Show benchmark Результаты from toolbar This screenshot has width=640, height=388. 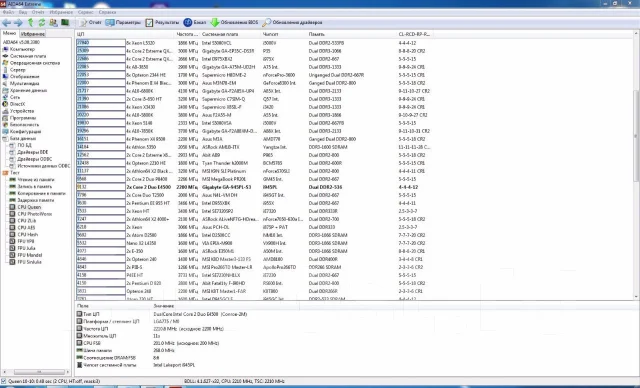click(162, 22)
